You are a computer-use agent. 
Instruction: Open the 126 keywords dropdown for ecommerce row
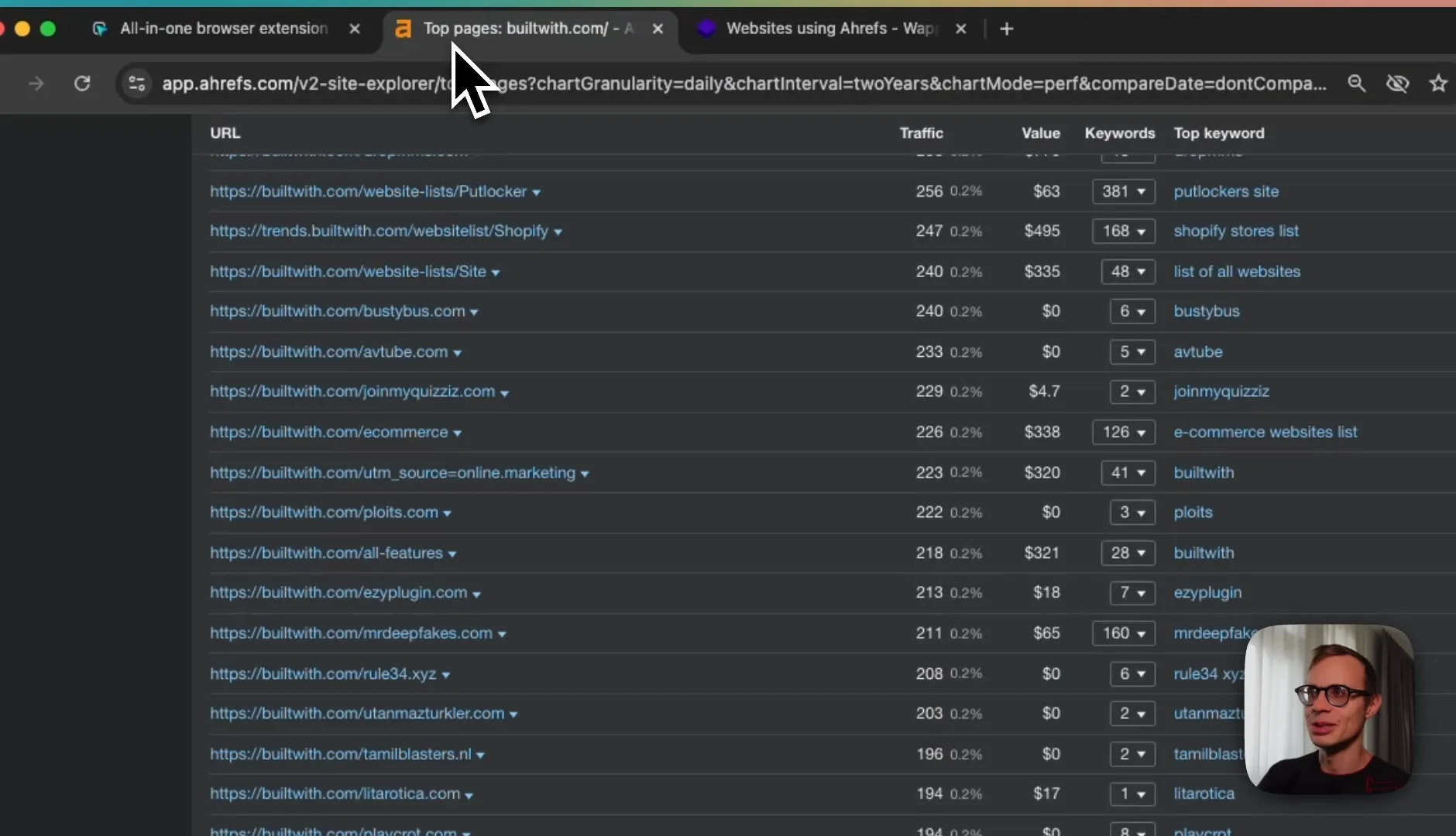(1123, 432)
